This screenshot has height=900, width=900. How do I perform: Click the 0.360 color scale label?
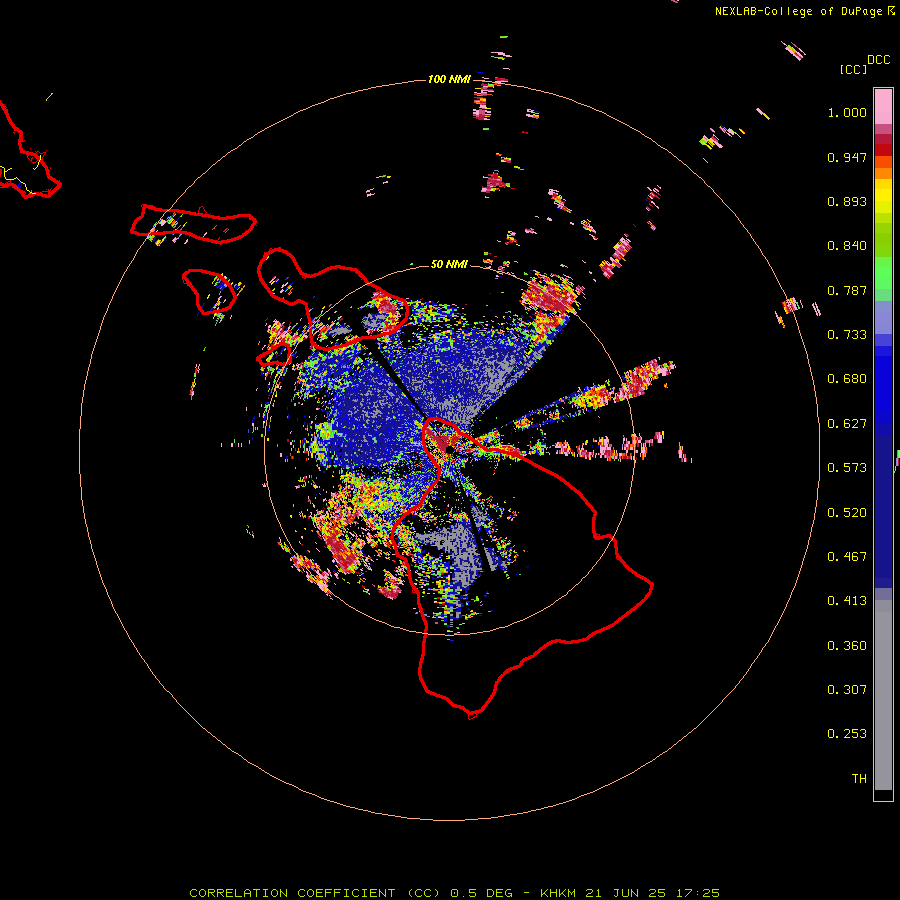pyautogui.click(x=847, y=646)
